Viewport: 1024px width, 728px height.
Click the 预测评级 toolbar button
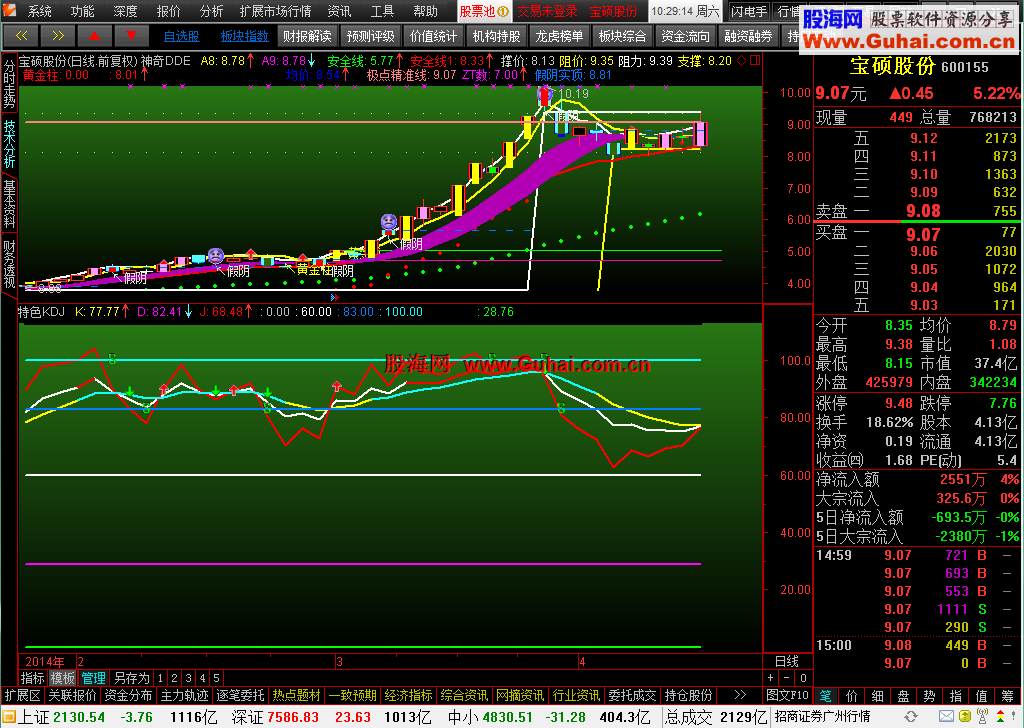370,36
